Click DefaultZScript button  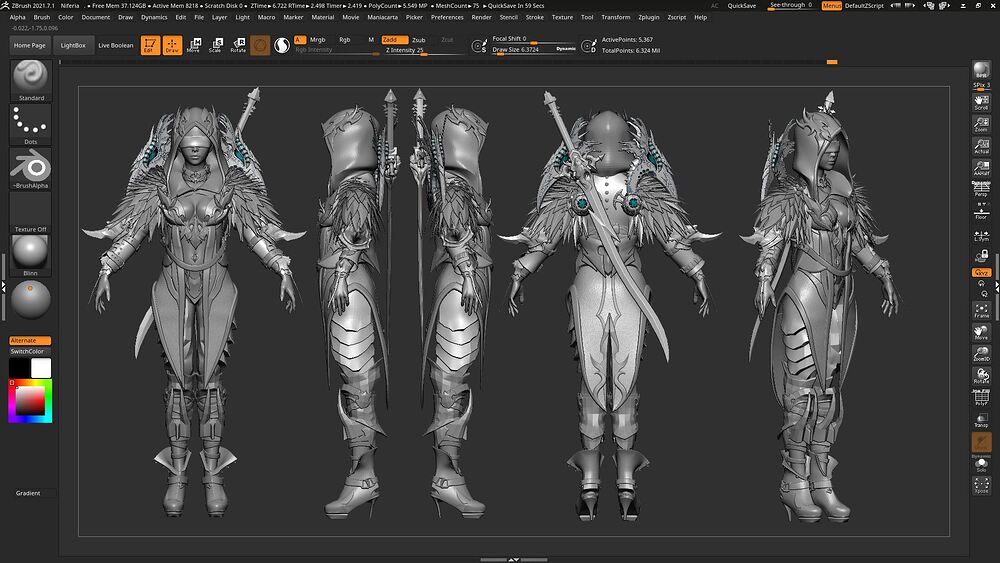click(x=864, y=6)
